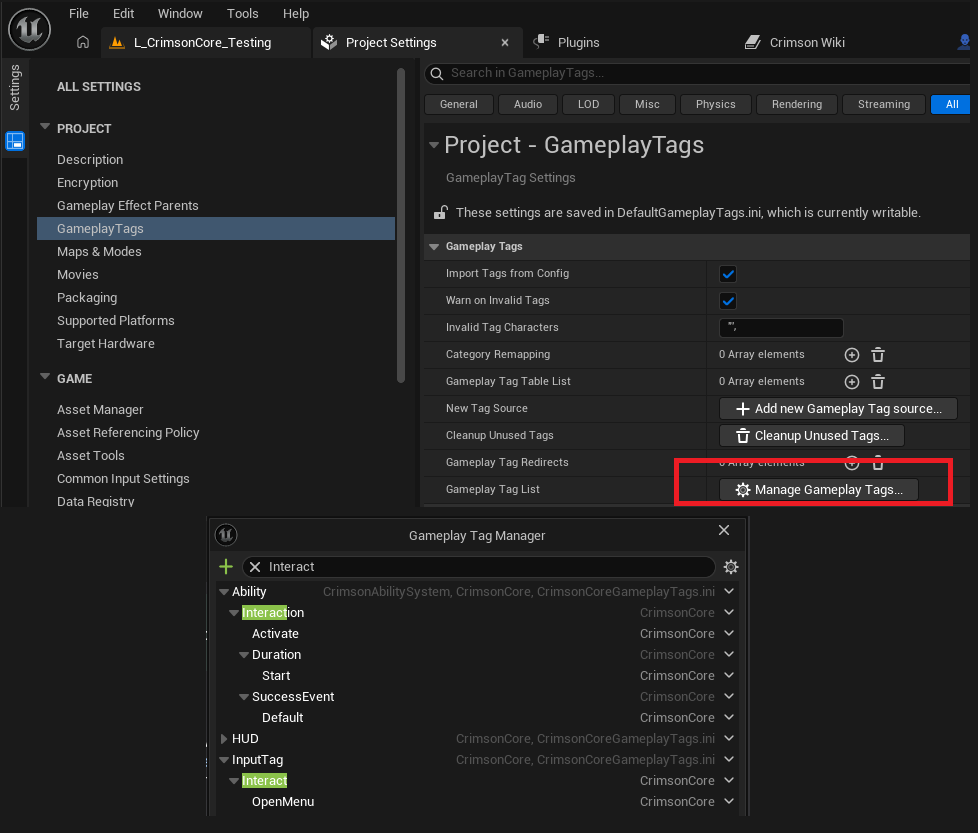Open the Window menu
This screenshot has width=978, height=833.
tap(180, 14)
